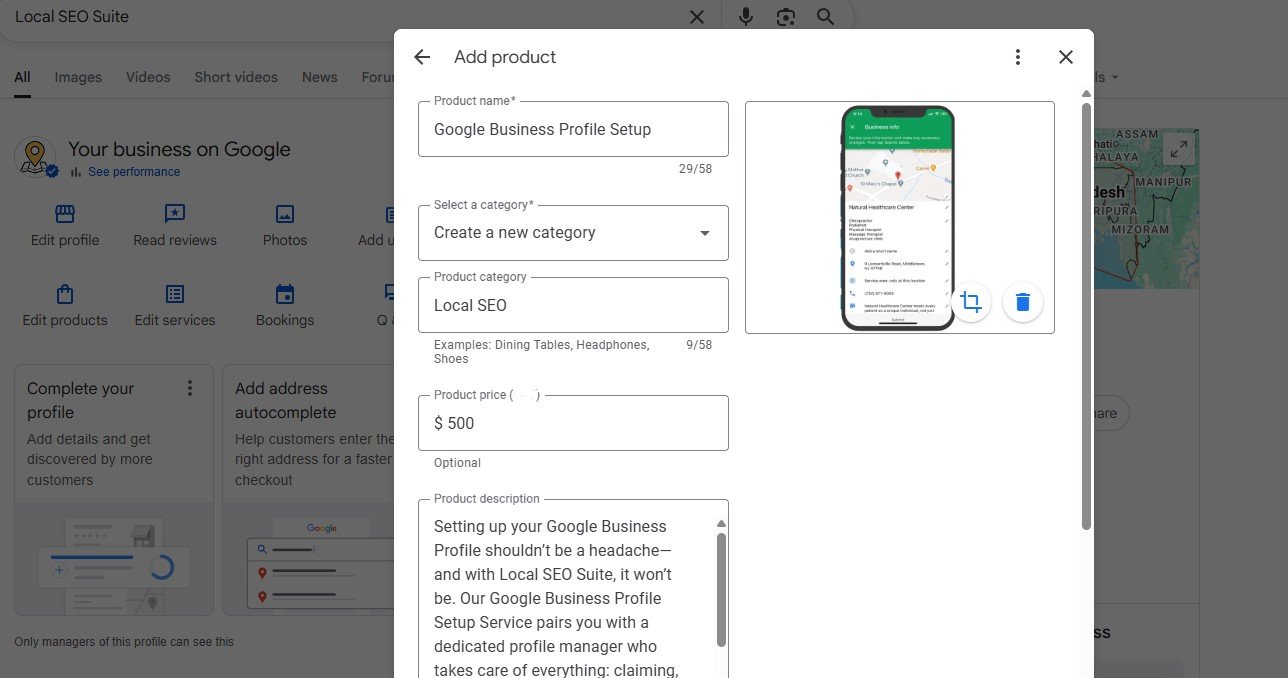Image resolution: width=1288 pixels, height=678 pixels.
Task: Click the product description scrollbar
Action: point(721,588)
